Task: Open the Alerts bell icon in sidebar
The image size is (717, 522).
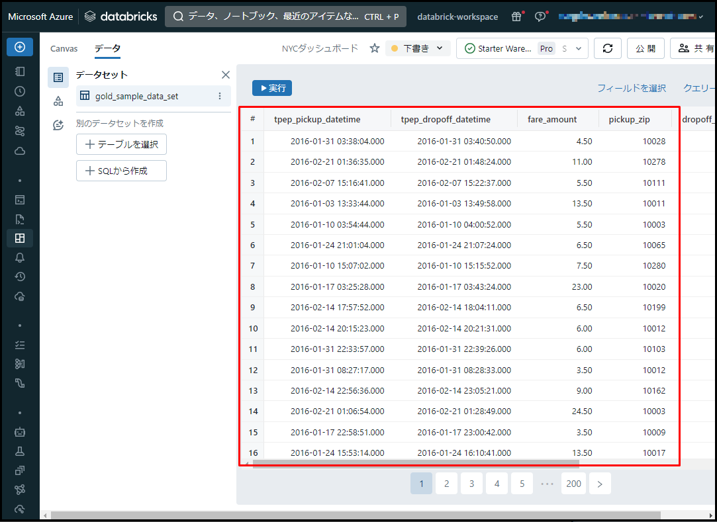Action: point(19,258)
